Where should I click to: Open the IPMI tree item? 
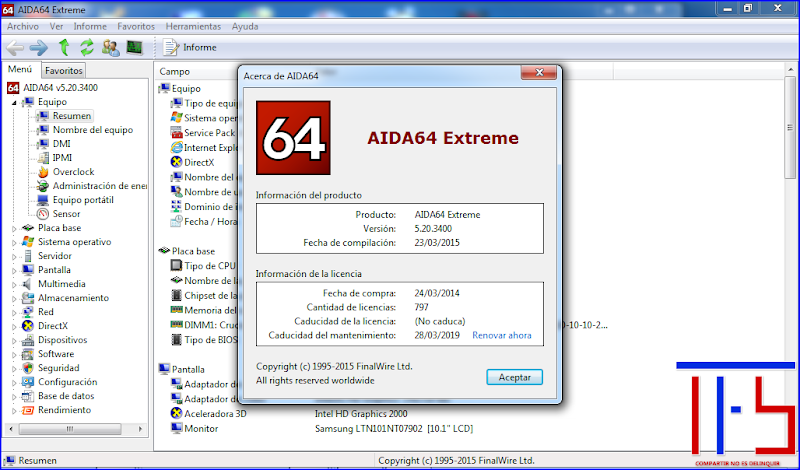pos(62,158)
